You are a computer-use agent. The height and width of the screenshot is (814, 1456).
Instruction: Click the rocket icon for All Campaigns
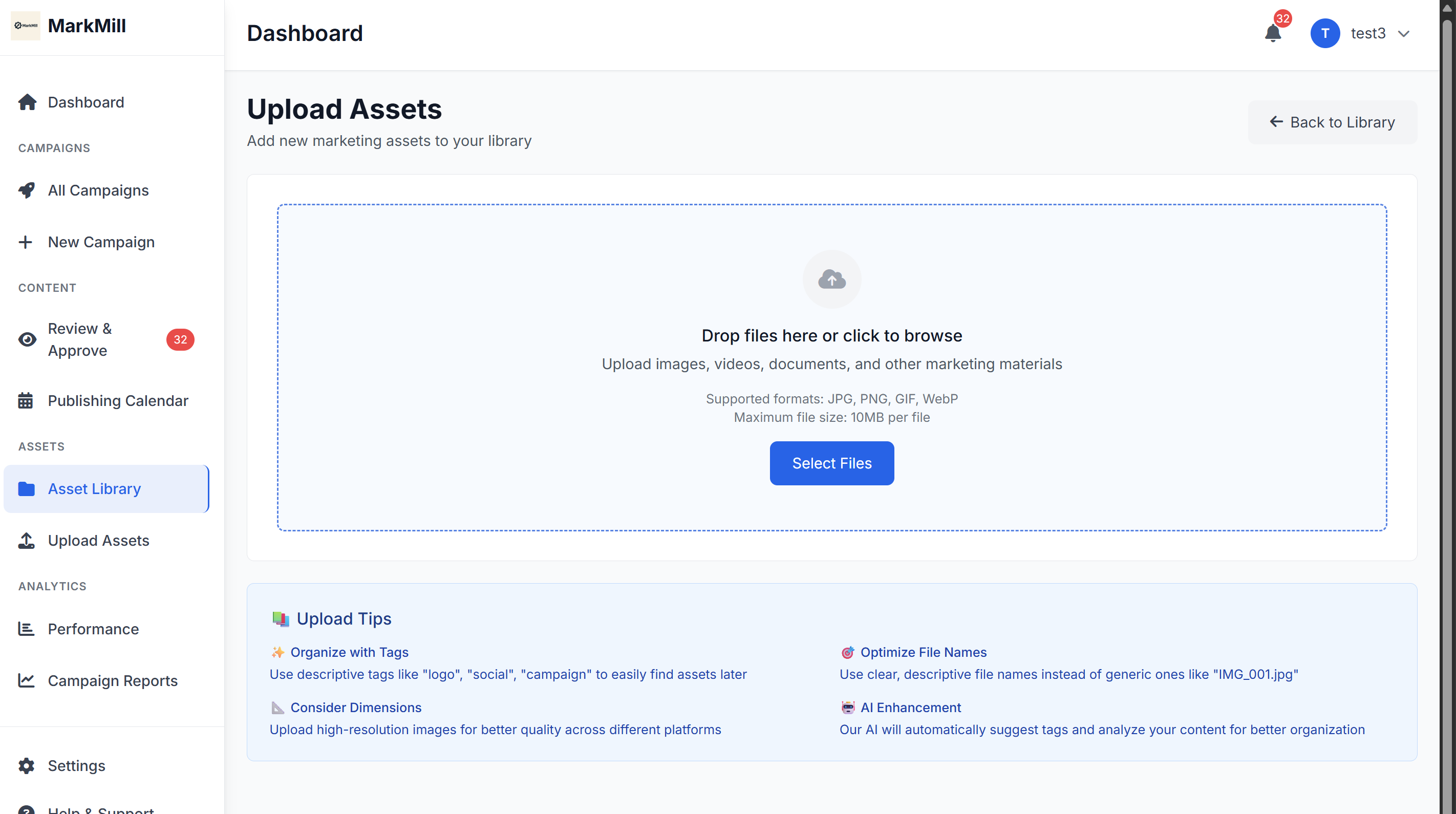(x=27, y=190)
